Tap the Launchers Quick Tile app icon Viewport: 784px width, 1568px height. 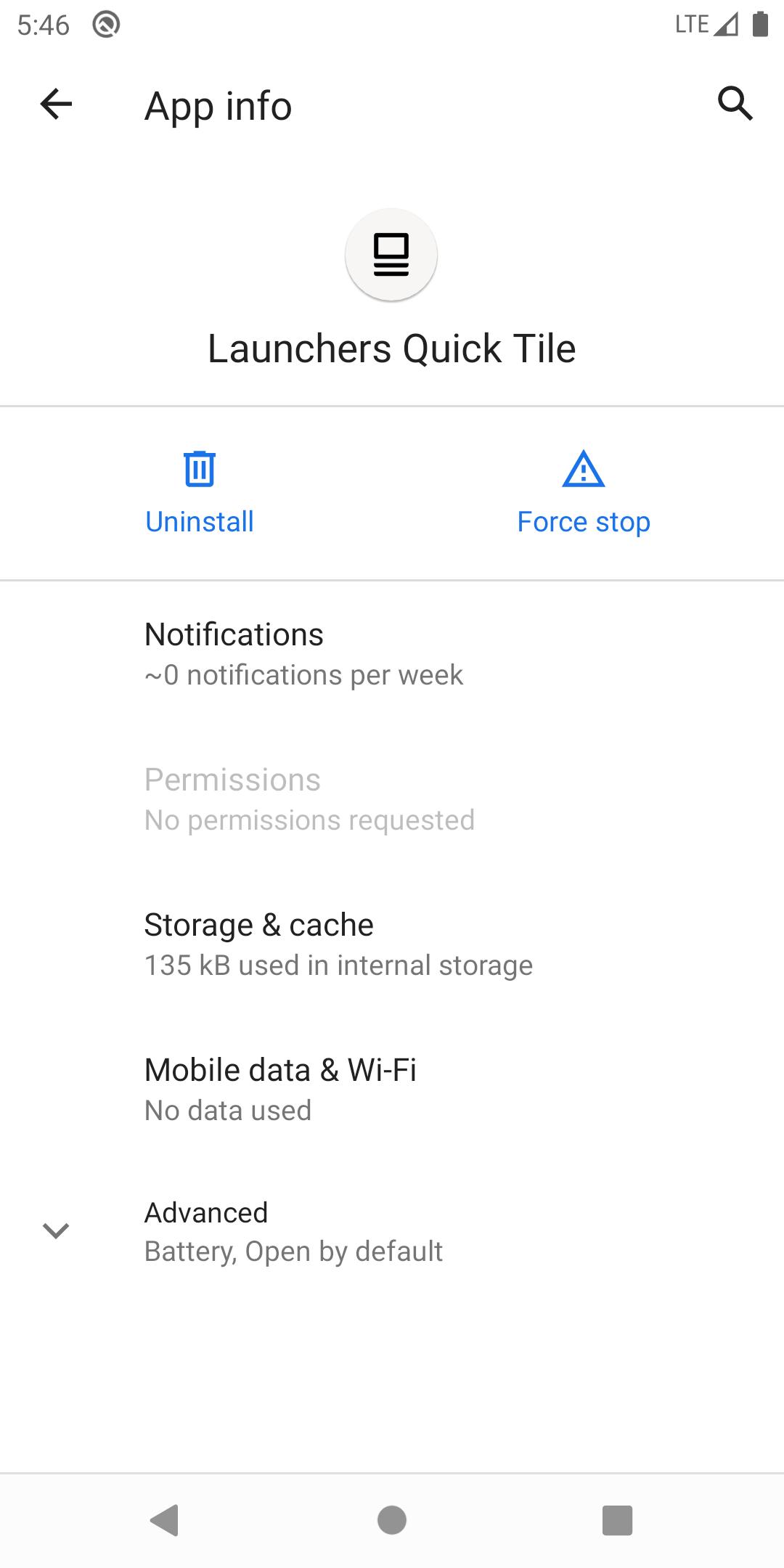pos(391,255)
